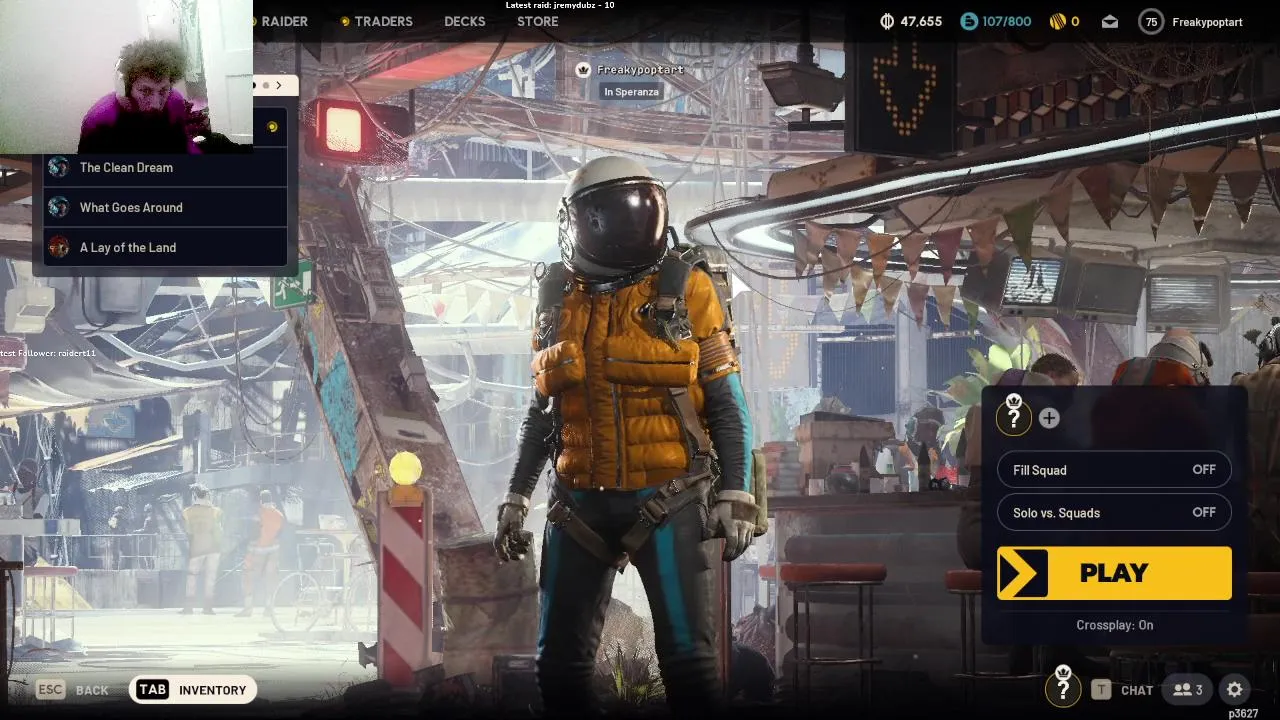1280x720 pixels.
Task: Click the crown icon beside Freakypoptart name tag
Action: 583,70
